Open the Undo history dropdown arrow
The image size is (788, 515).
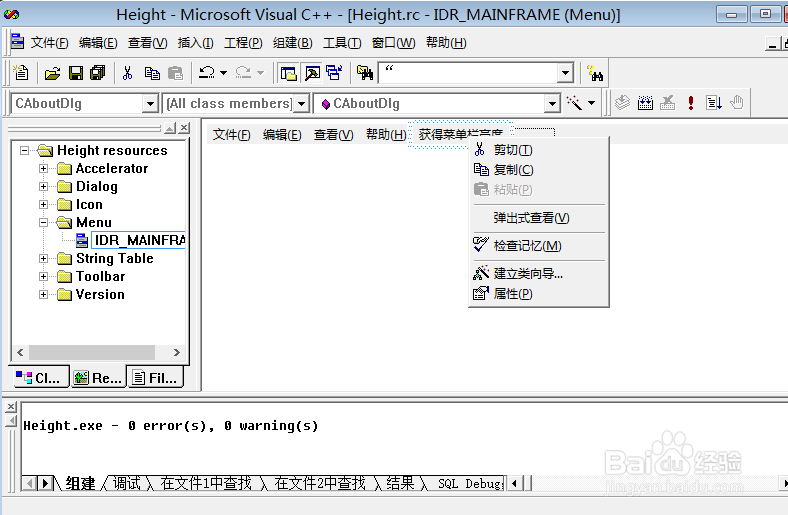pyautogui.click(x=224, y=73)
